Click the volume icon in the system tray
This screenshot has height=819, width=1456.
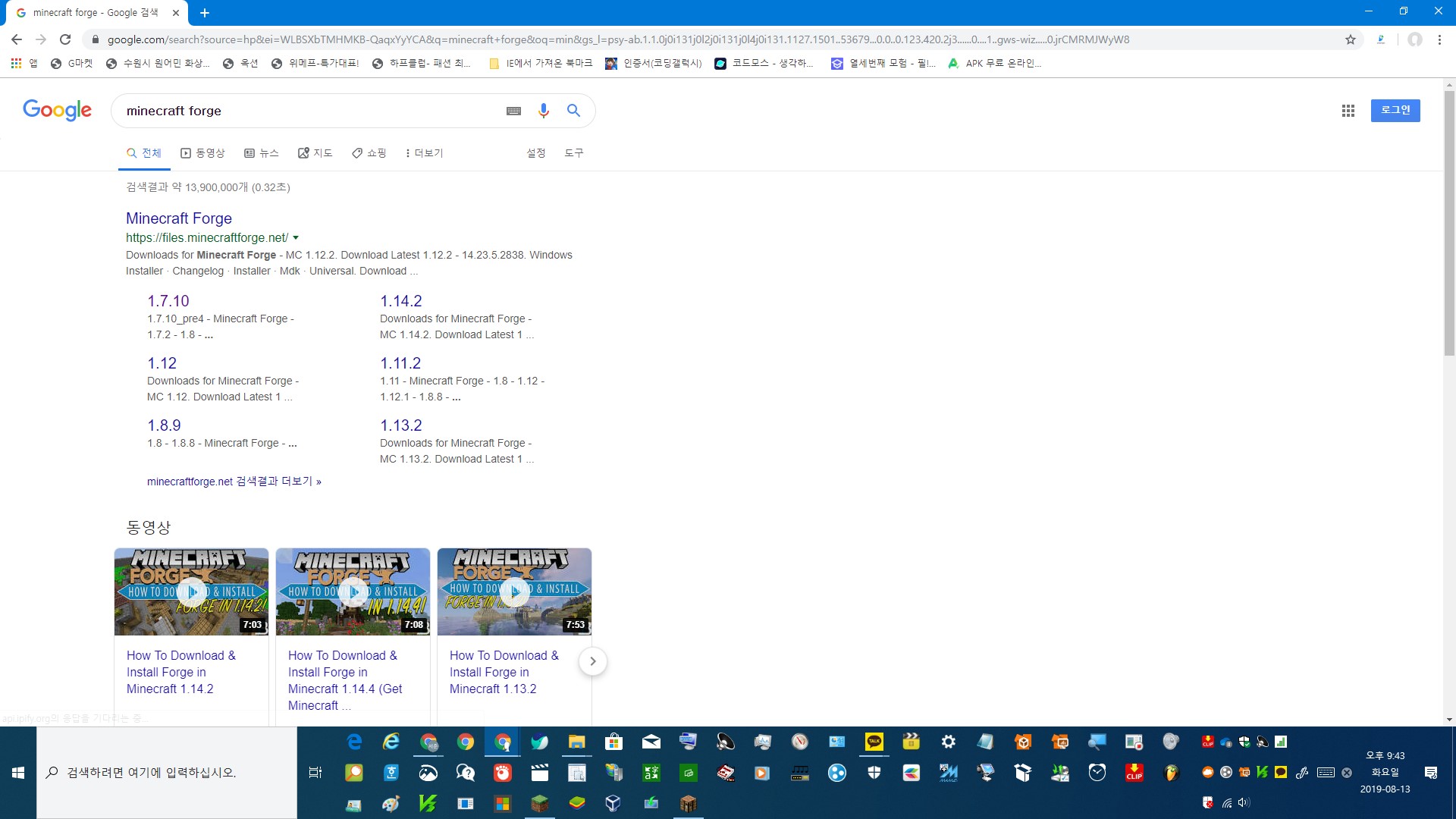[1244, 802]
